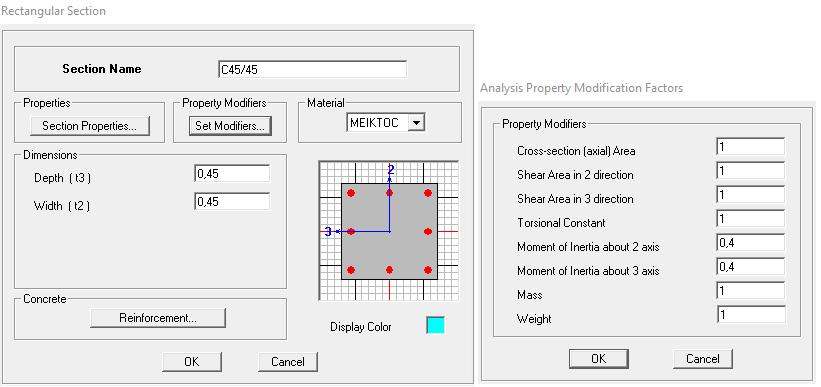The width and height of the screenshot is (821, 387).
Task: Click 'Analysis Property Modification Factors' title
Action: point(581,88)
